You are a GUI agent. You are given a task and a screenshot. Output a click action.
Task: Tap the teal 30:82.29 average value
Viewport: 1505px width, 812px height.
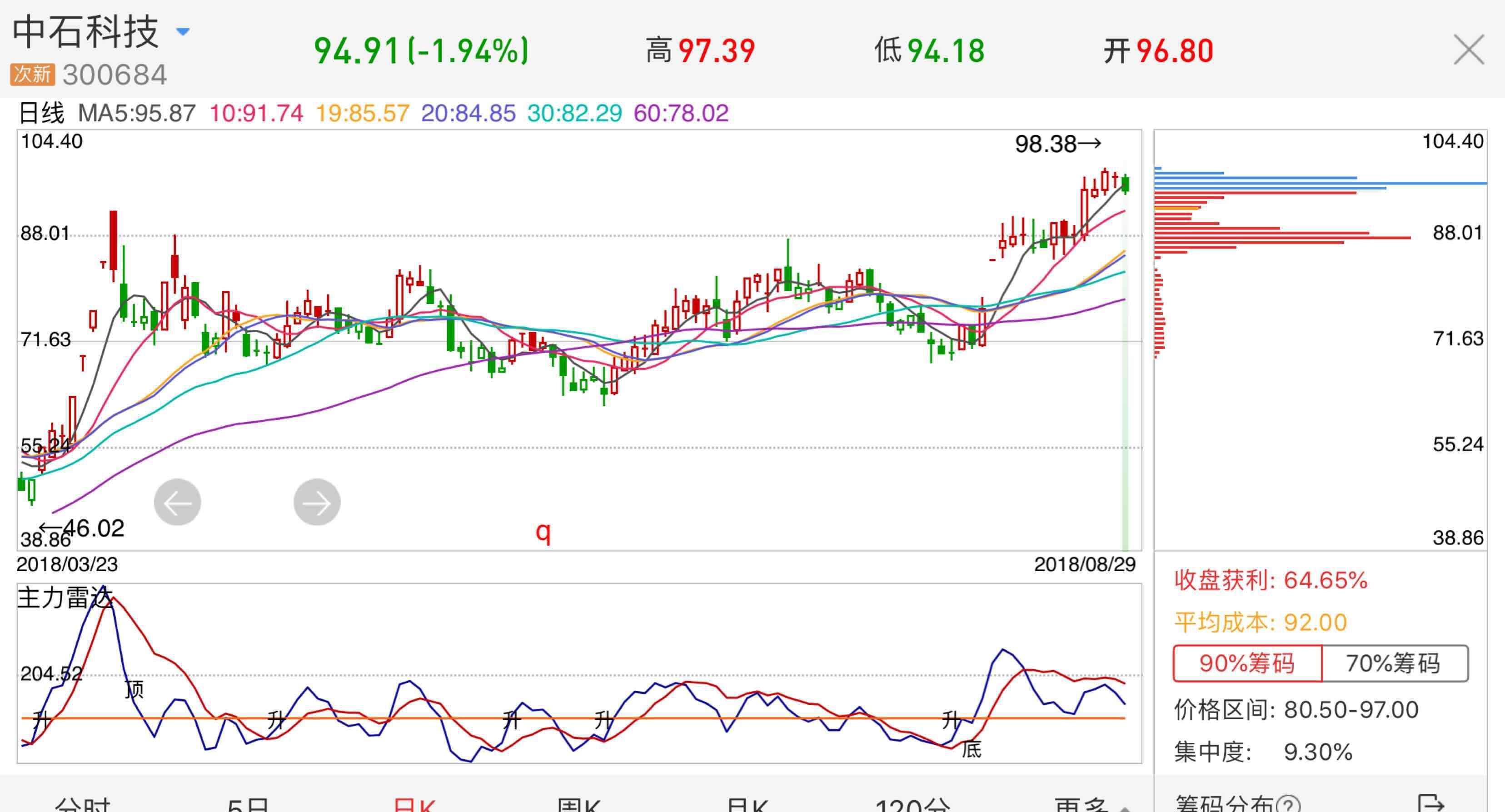click(x=575, y=113)
